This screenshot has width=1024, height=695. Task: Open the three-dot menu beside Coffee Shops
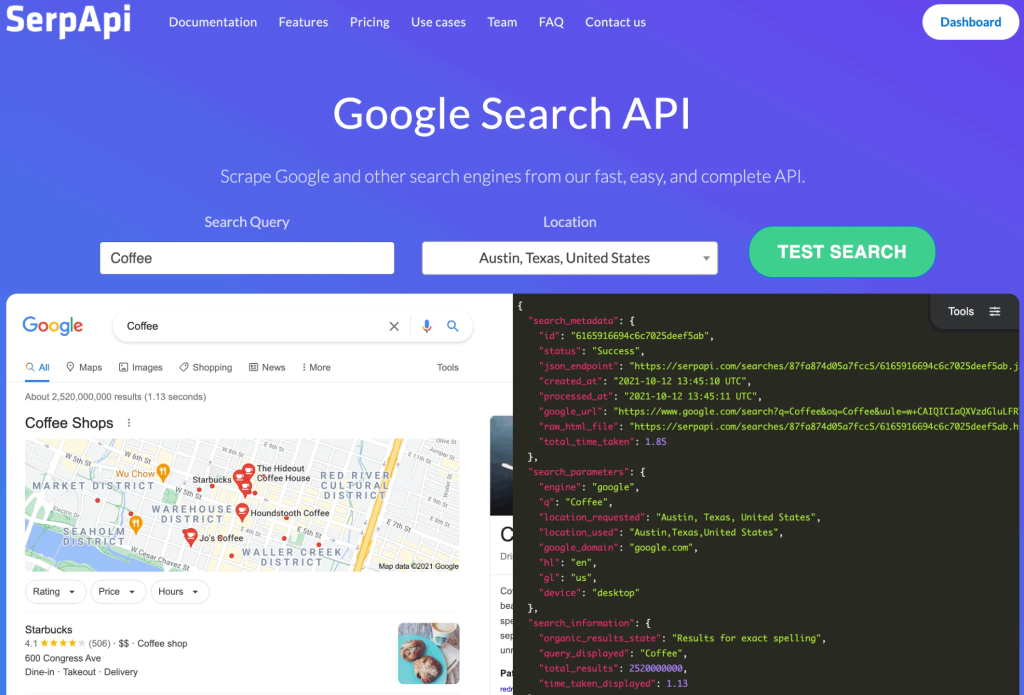pyautogui.click(x=129, y=423)
